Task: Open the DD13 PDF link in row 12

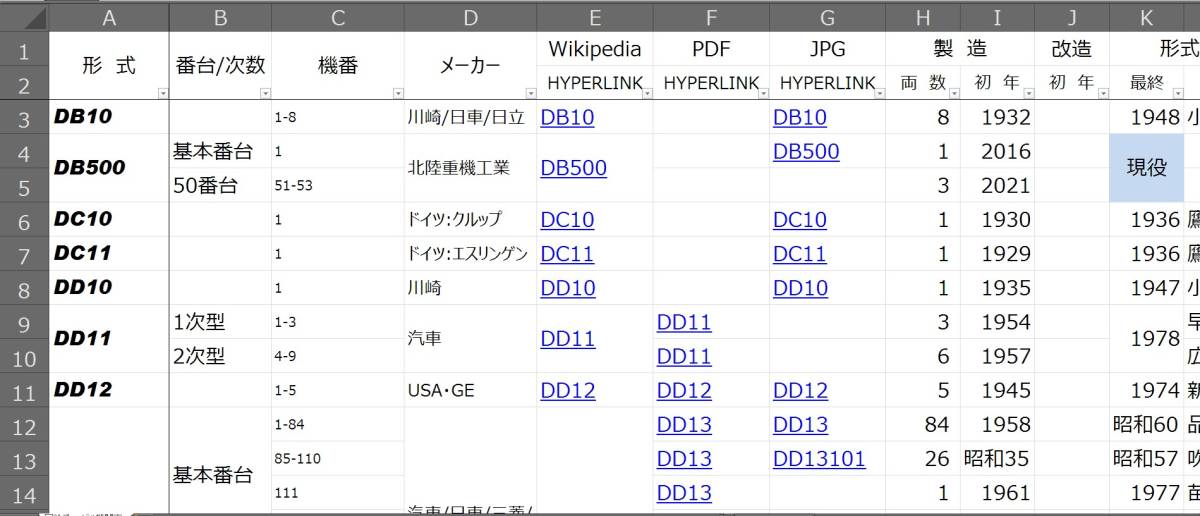Action: pyautogui.click(x=684, y=425)
